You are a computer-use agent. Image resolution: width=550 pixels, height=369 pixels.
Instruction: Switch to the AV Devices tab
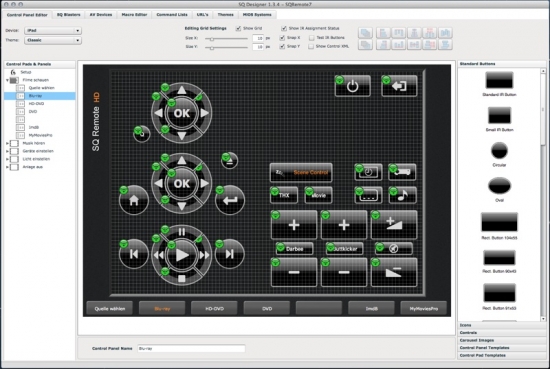pyautogui.click(x=101, y=15)
